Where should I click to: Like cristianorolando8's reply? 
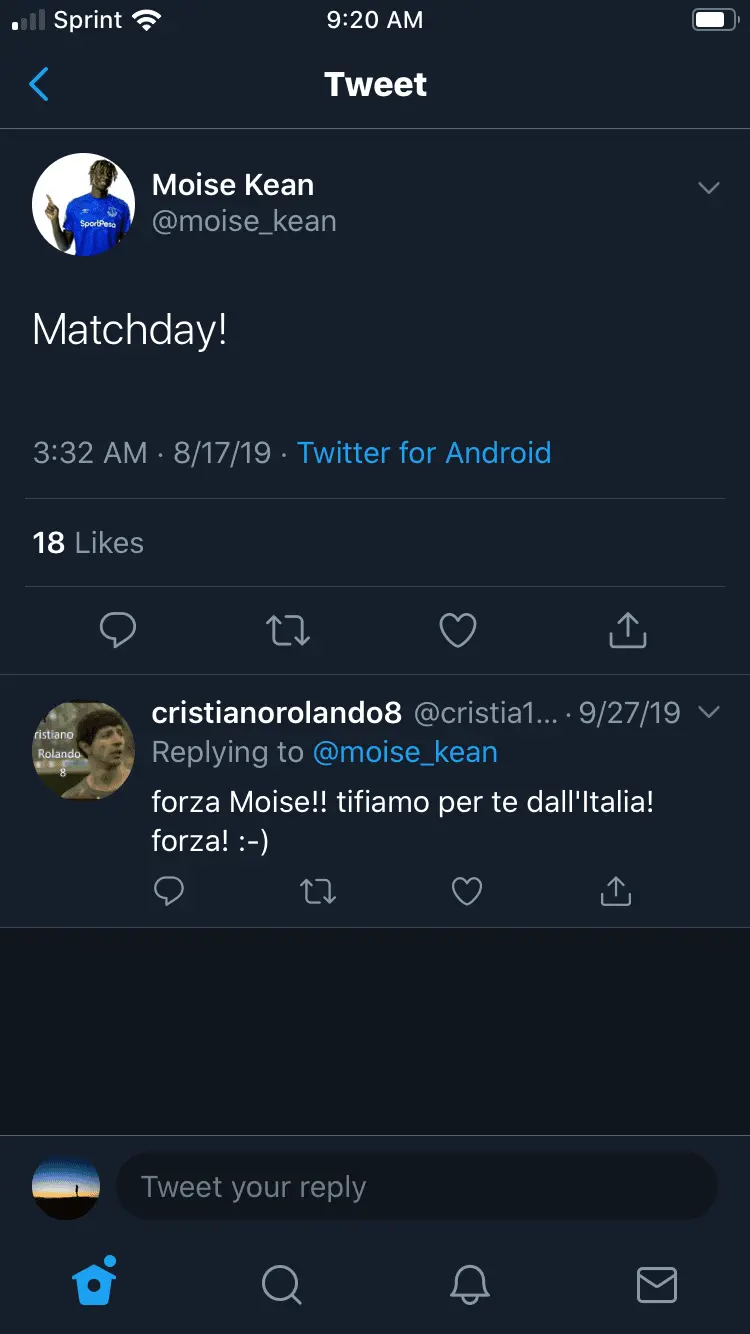(467, 890)
